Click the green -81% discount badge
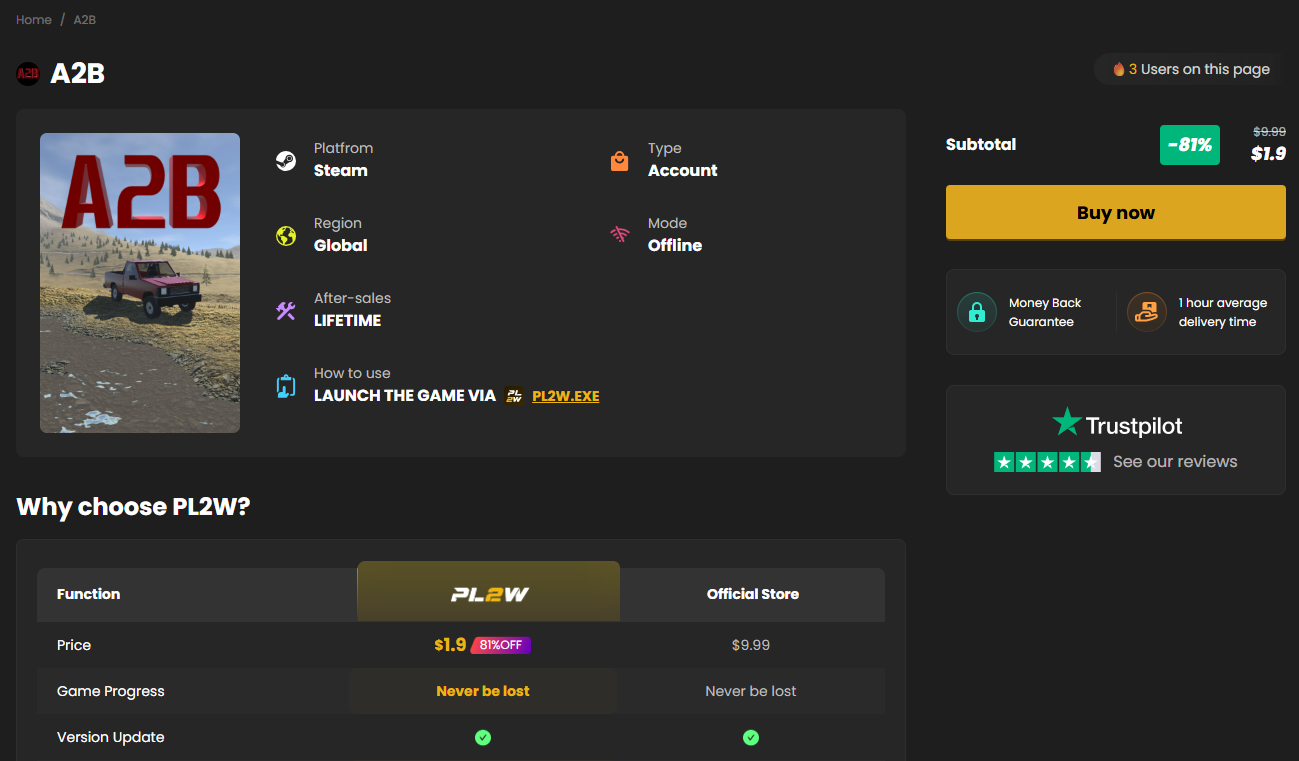This screenshot has width=1299, height=761. (x=1190, y=145)
